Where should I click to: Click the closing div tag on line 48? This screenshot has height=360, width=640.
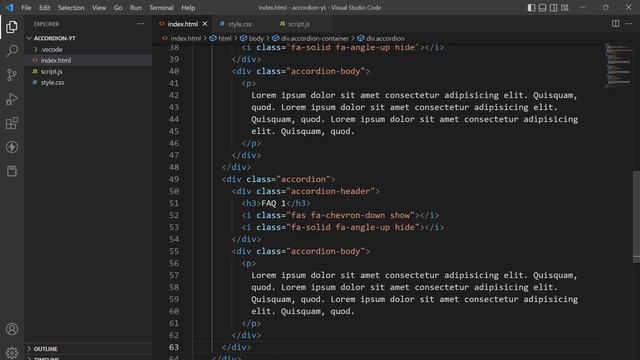236,167
